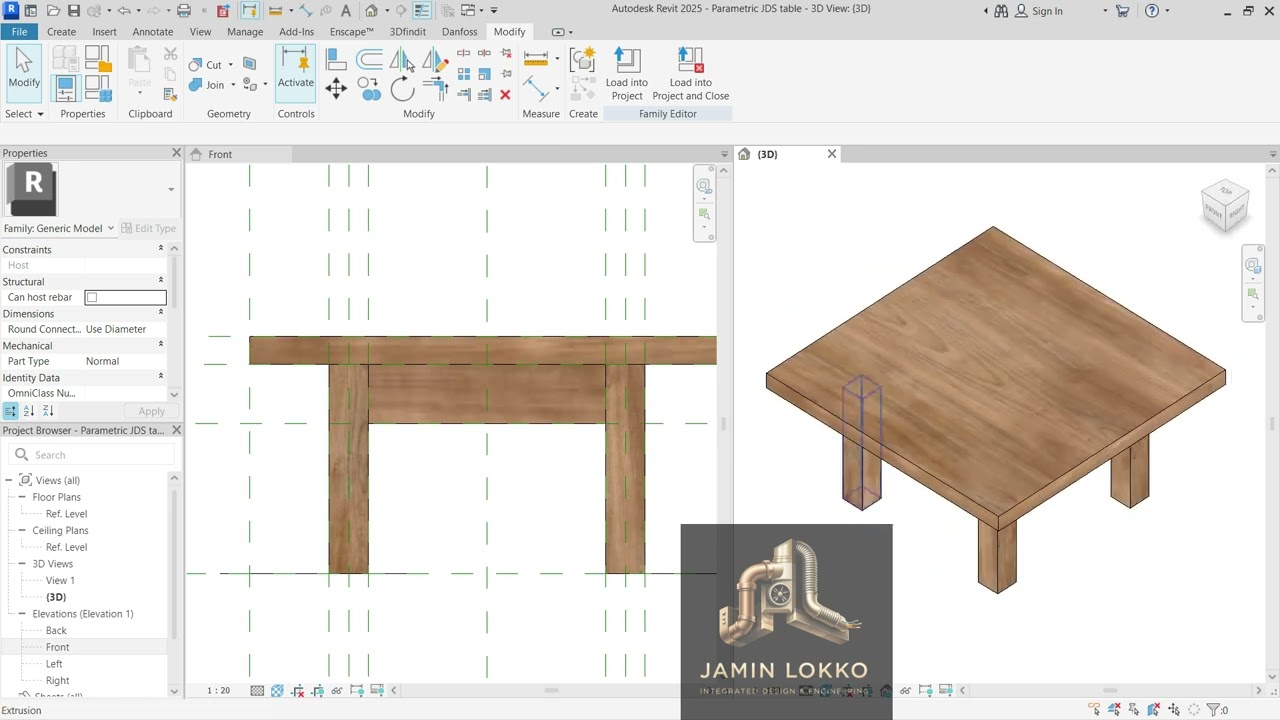
Task: Click Sign In
Action: (1047, 11)
